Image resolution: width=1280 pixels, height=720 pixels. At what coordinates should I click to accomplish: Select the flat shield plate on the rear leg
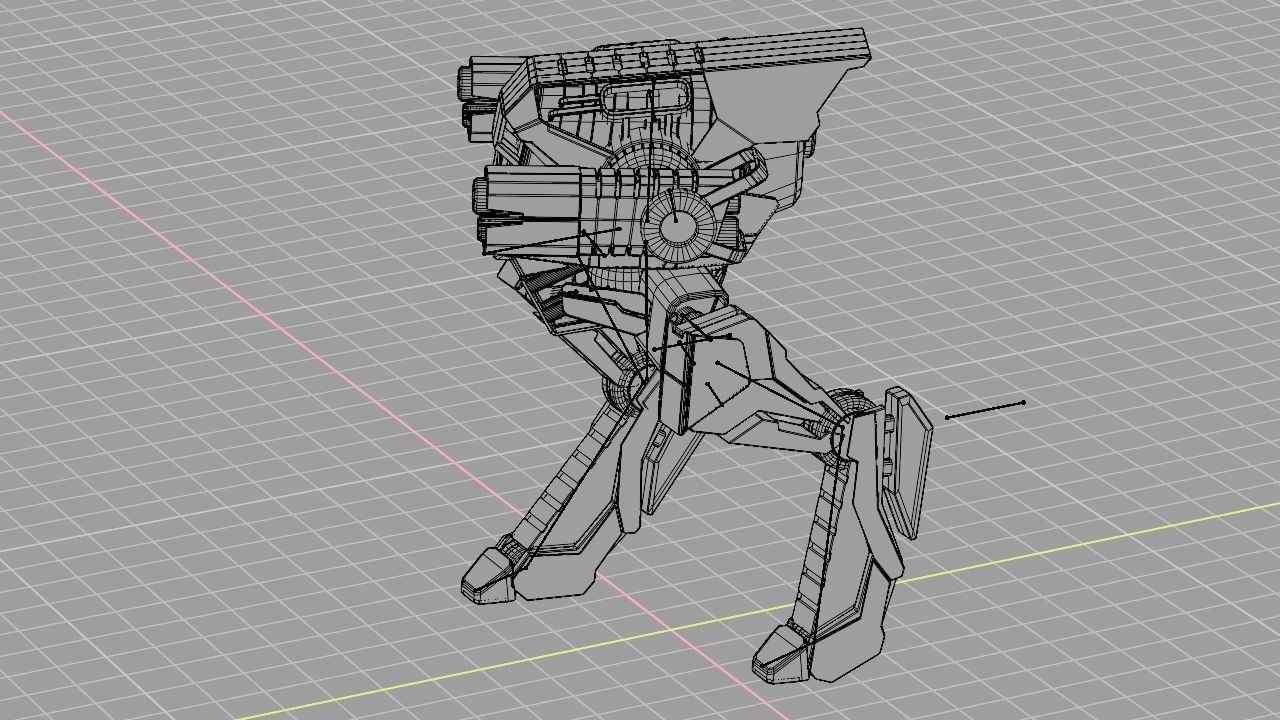[x=907, y=462]
